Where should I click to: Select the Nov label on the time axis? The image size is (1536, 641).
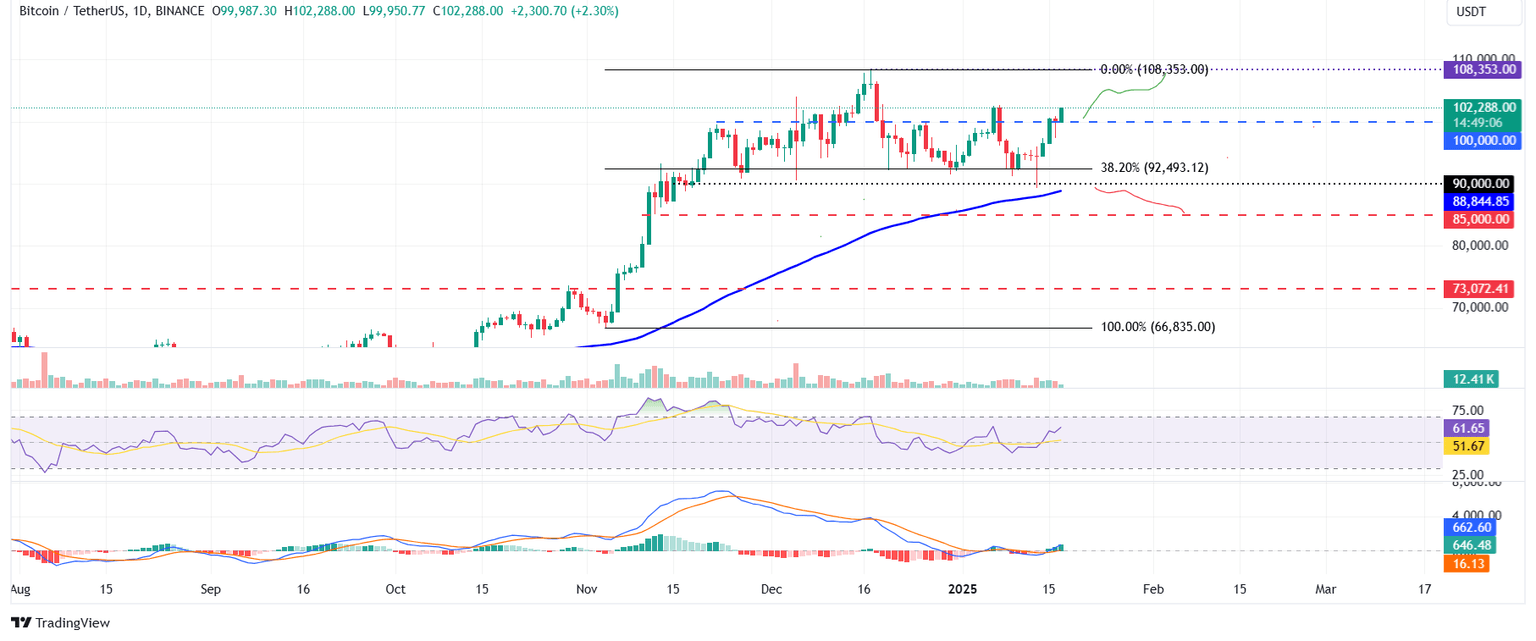tap(586, 590)
